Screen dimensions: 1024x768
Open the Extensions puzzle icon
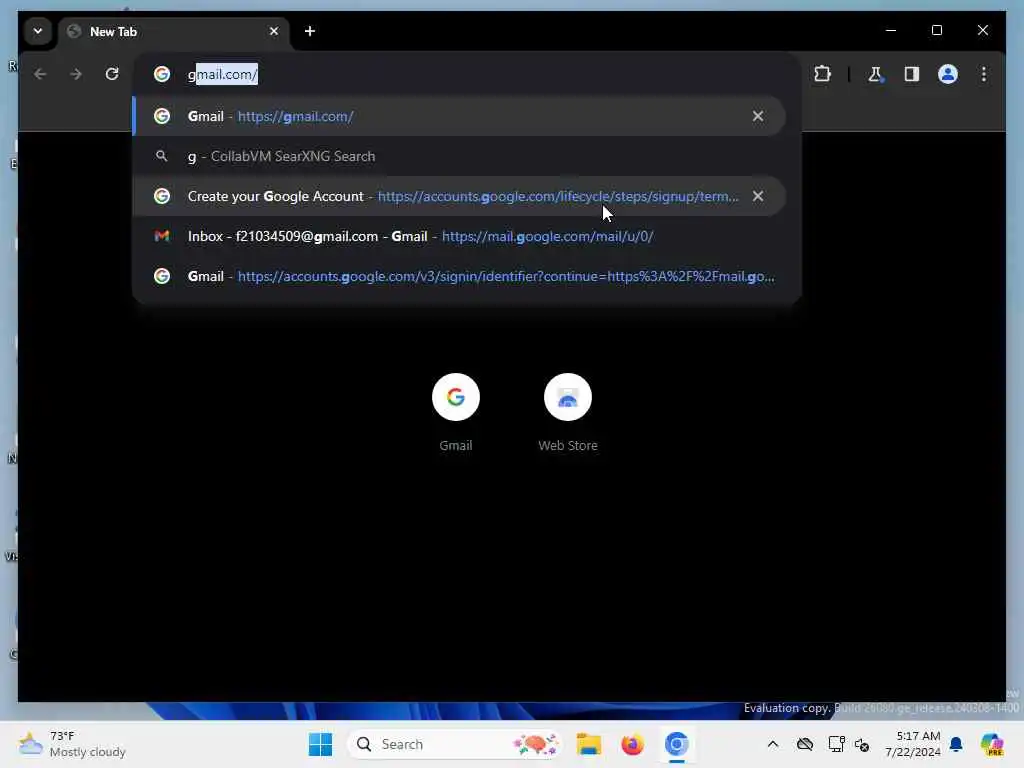822,74
